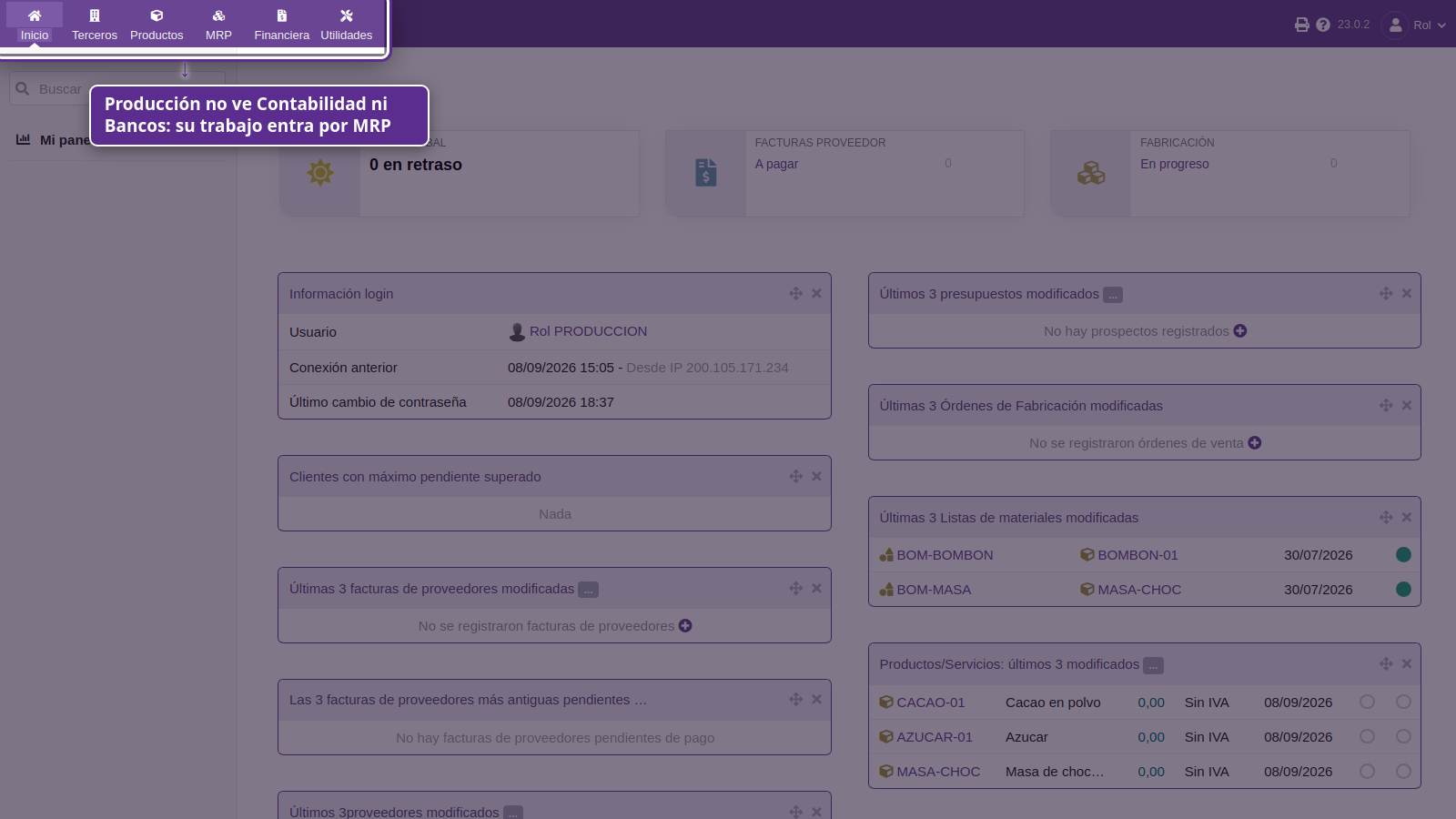Image resolution: width=1456 pixels, height=819 pixels.
Task: Click first status circle in AZUCAR-01 row
Action: (x=1367, y=736)
